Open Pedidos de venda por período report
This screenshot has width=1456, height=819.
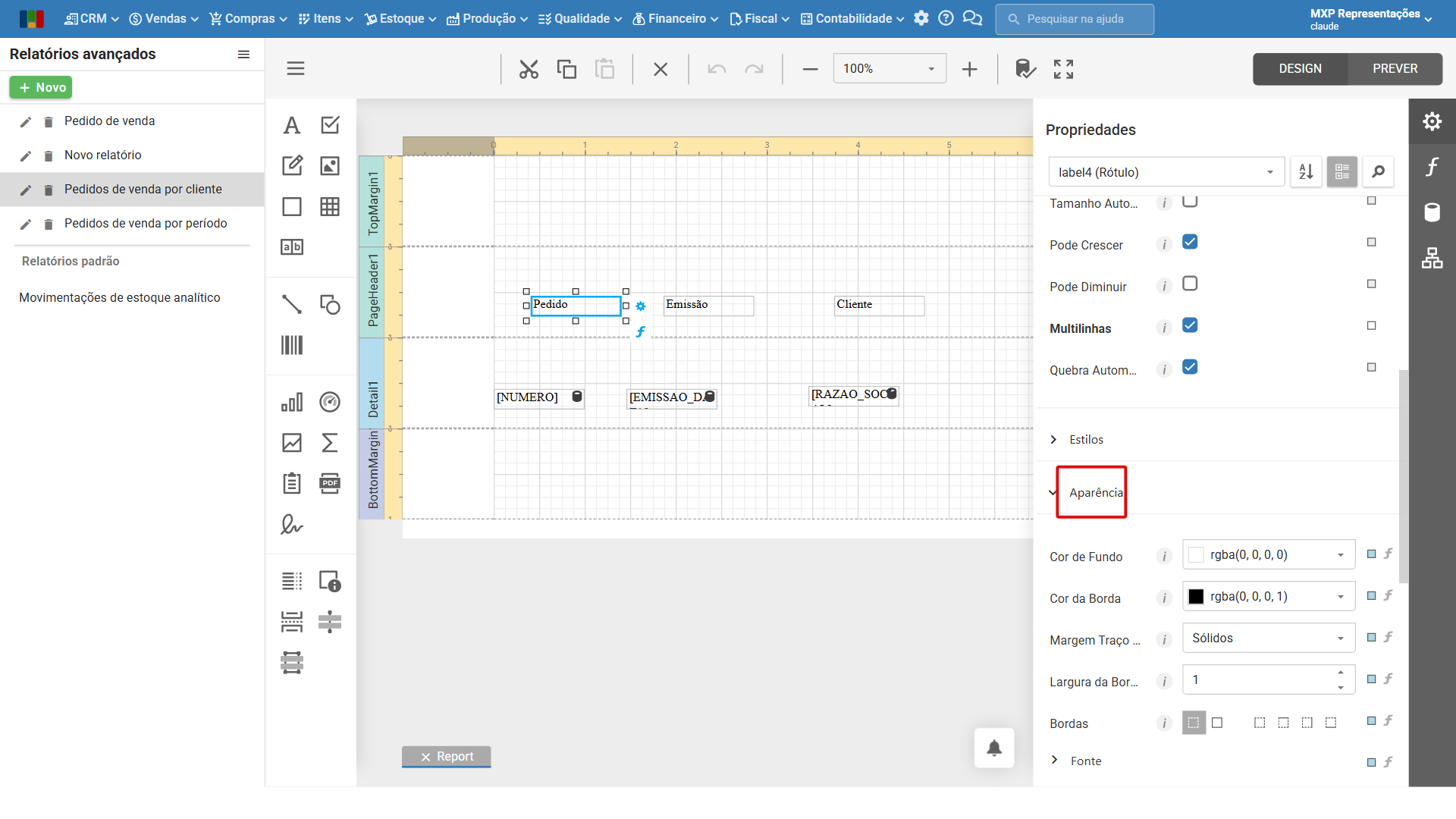pyautogui.click(x=146, y=223)
